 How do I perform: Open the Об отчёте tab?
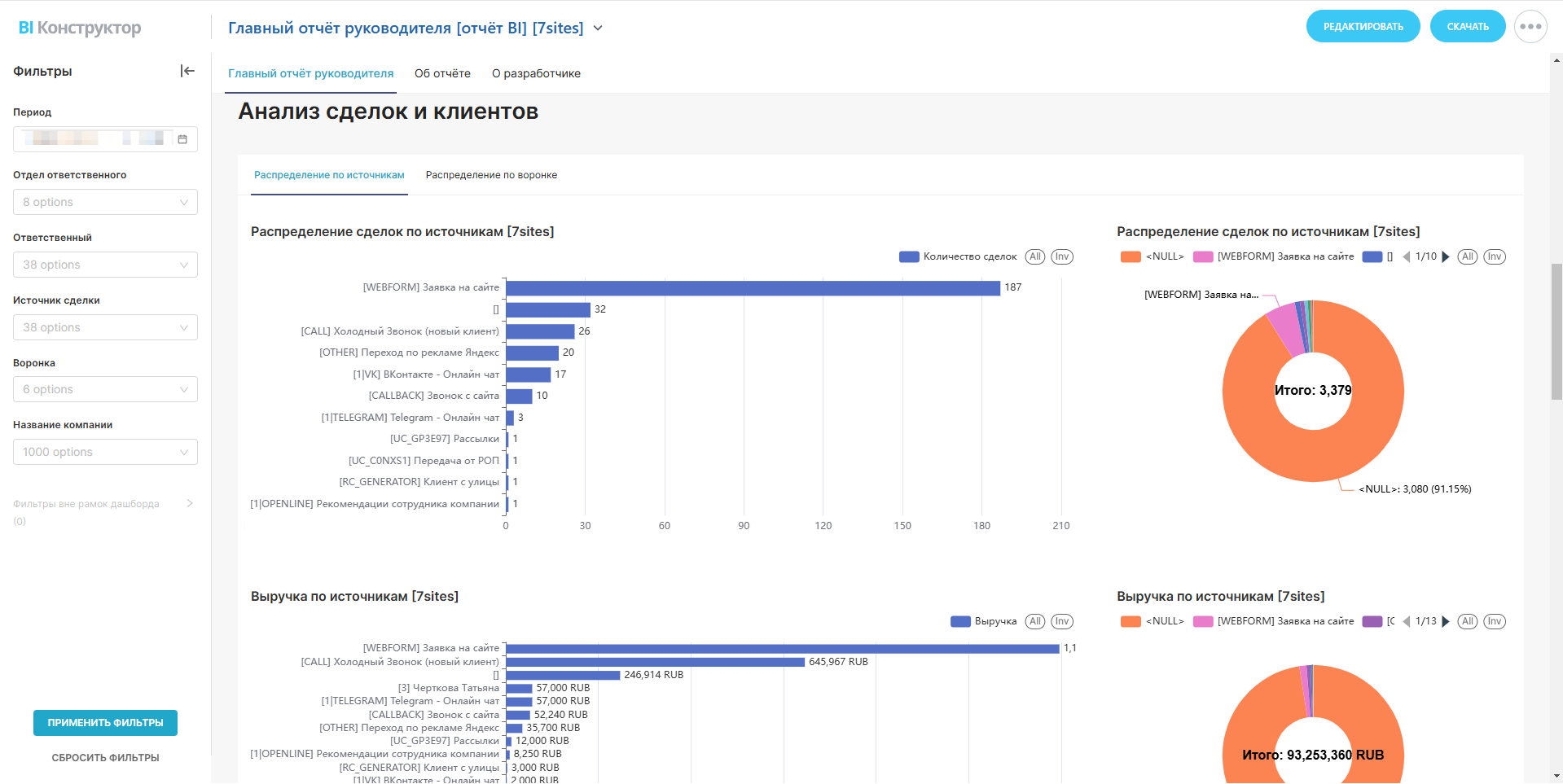point(442,73)
